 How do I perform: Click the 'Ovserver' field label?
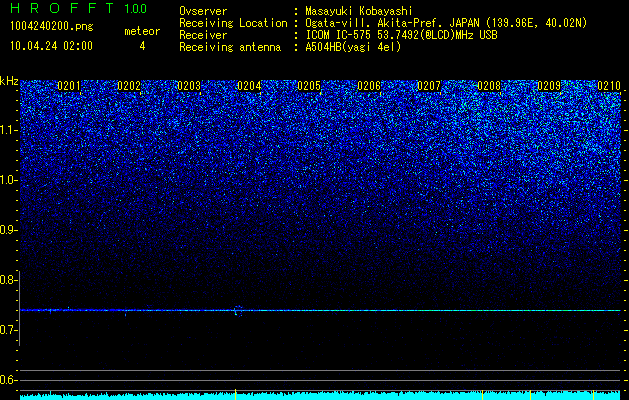pyautogui.click(x=203, y=11)
